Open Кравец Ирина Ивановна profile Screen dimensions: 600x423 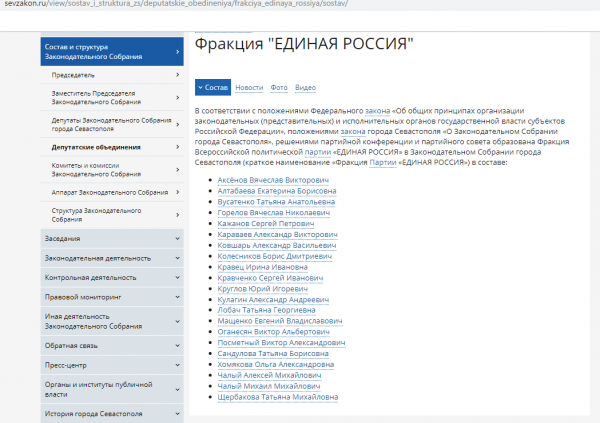pyautogui.click(x=262, y=267)
